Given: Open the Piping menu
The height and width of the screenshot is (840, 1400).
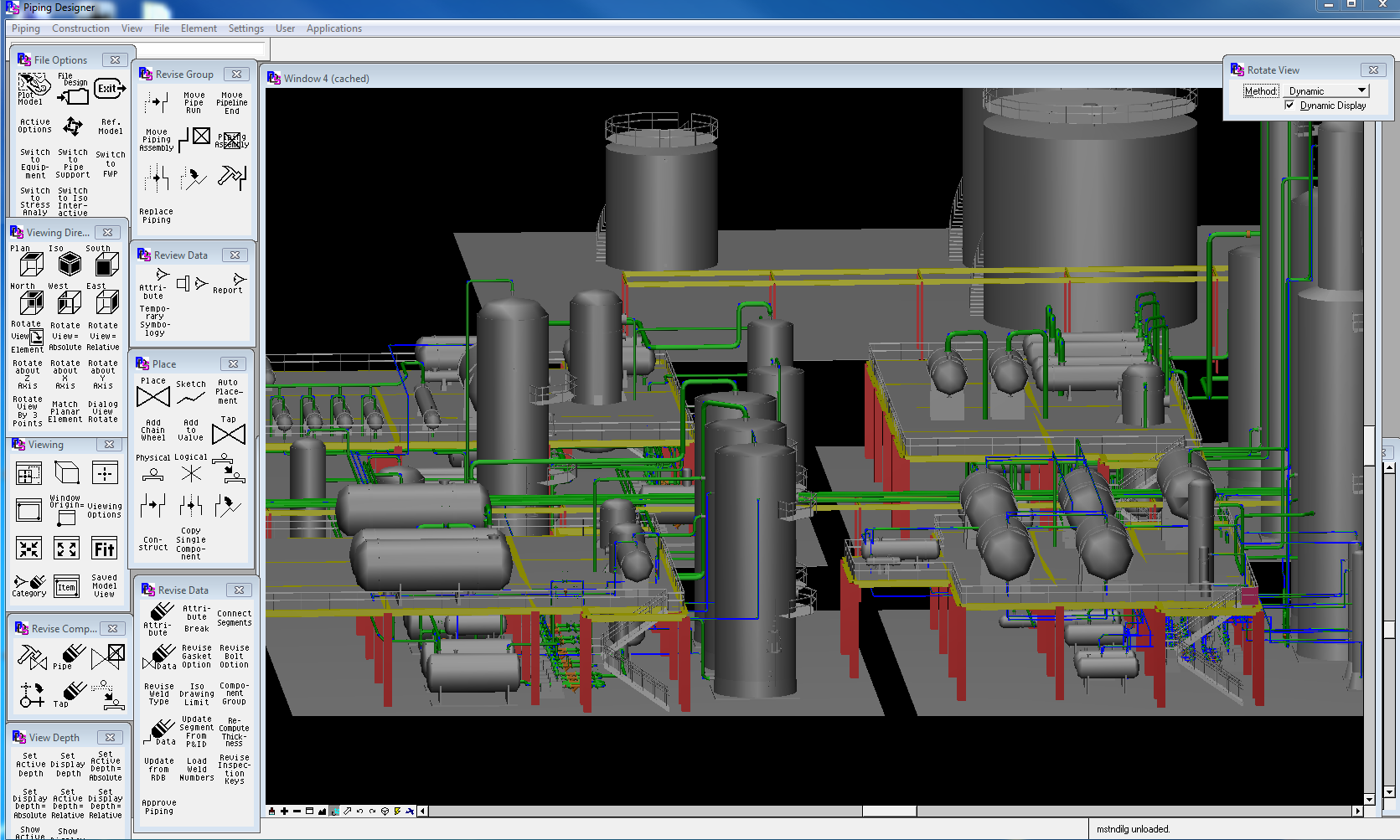Looking at the screenshot, I should 25,28.
